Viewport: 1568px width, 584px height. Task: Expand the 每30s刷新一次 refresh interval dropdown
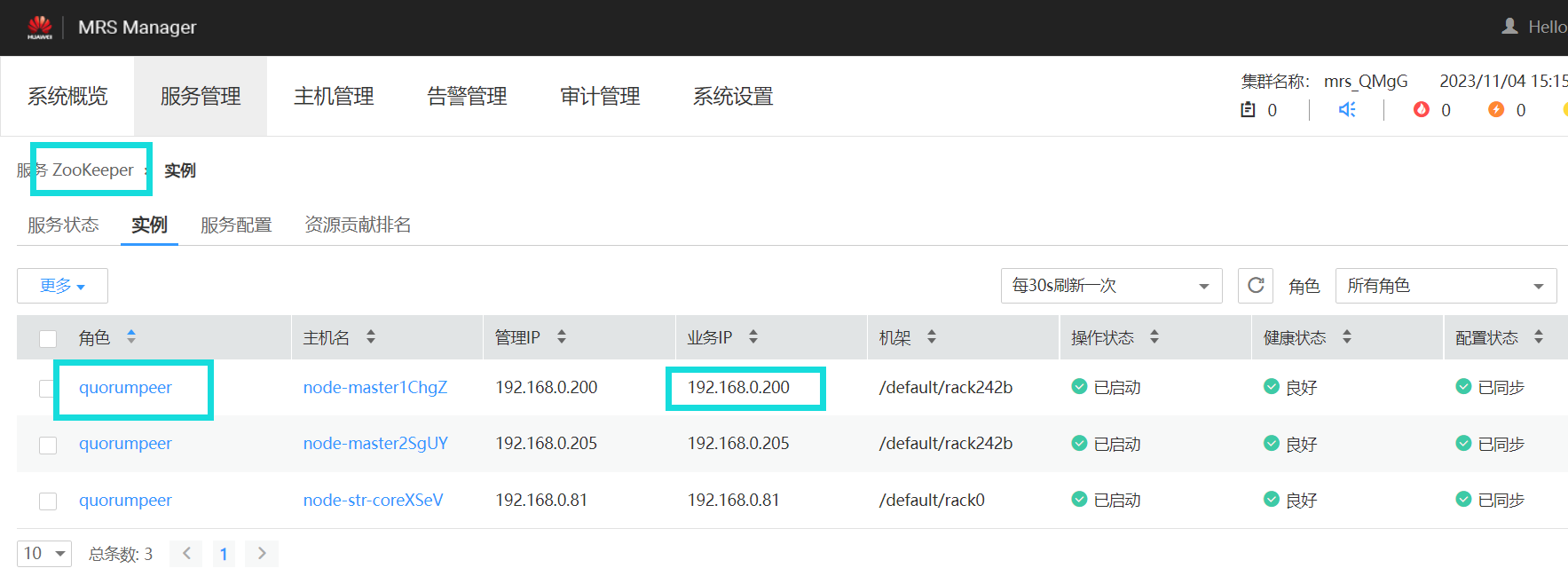tap(1111, 286)
